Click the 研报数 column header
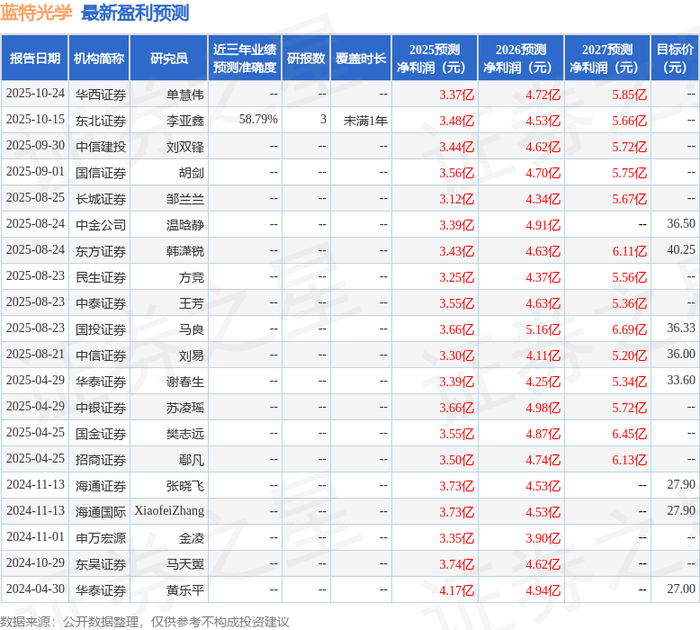Image resolution: width=700 pixels, height=630 pixels. pyautogui.click(x=306, y=58)
